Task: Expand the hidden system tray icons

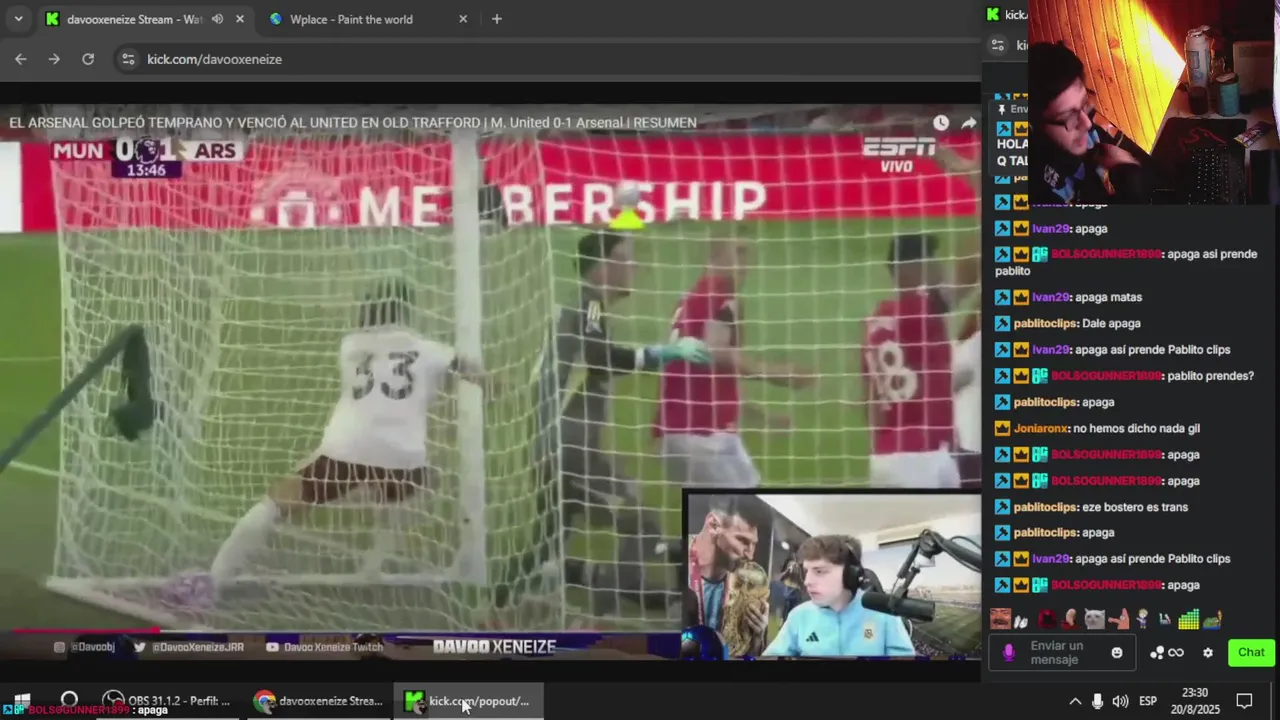Action: 1075,701
